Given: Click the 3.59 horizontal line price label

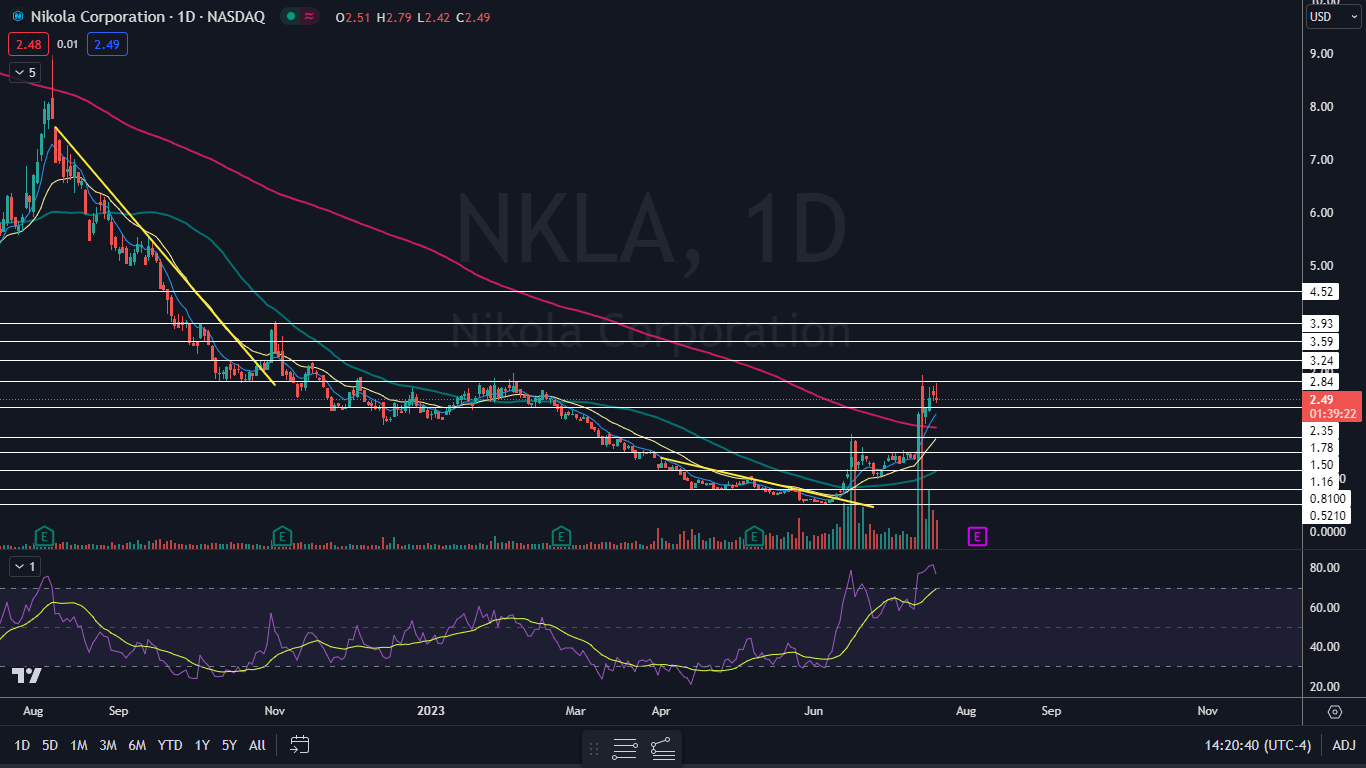Looking at the screenshot, I should pos(1320,342).
